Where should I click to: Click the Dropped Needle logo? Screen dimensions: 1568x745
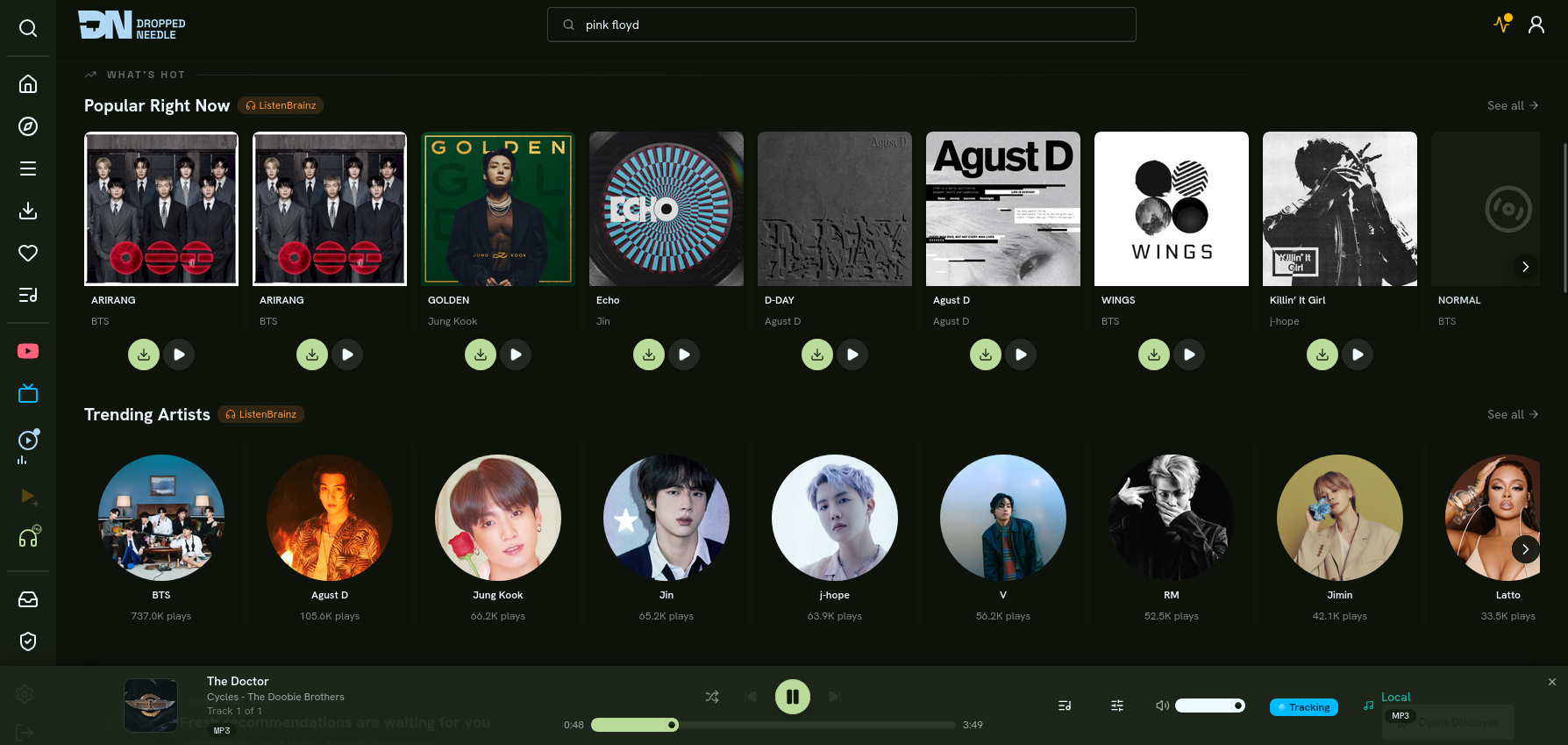(x=132, y=25)
